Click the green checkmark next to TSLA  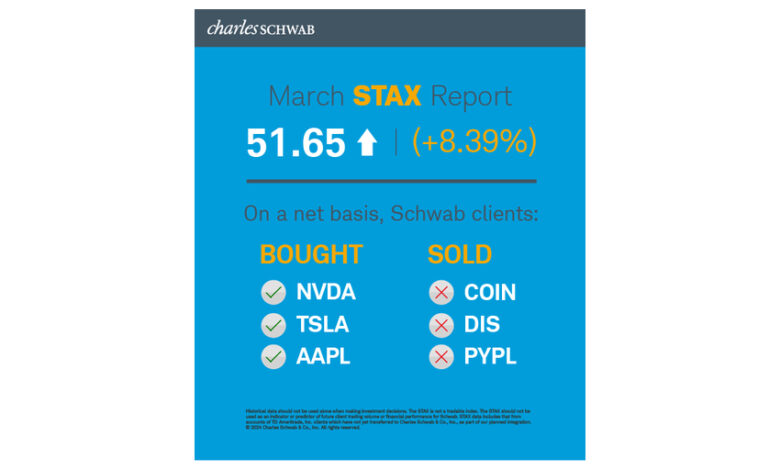click(x=273, y=325)
